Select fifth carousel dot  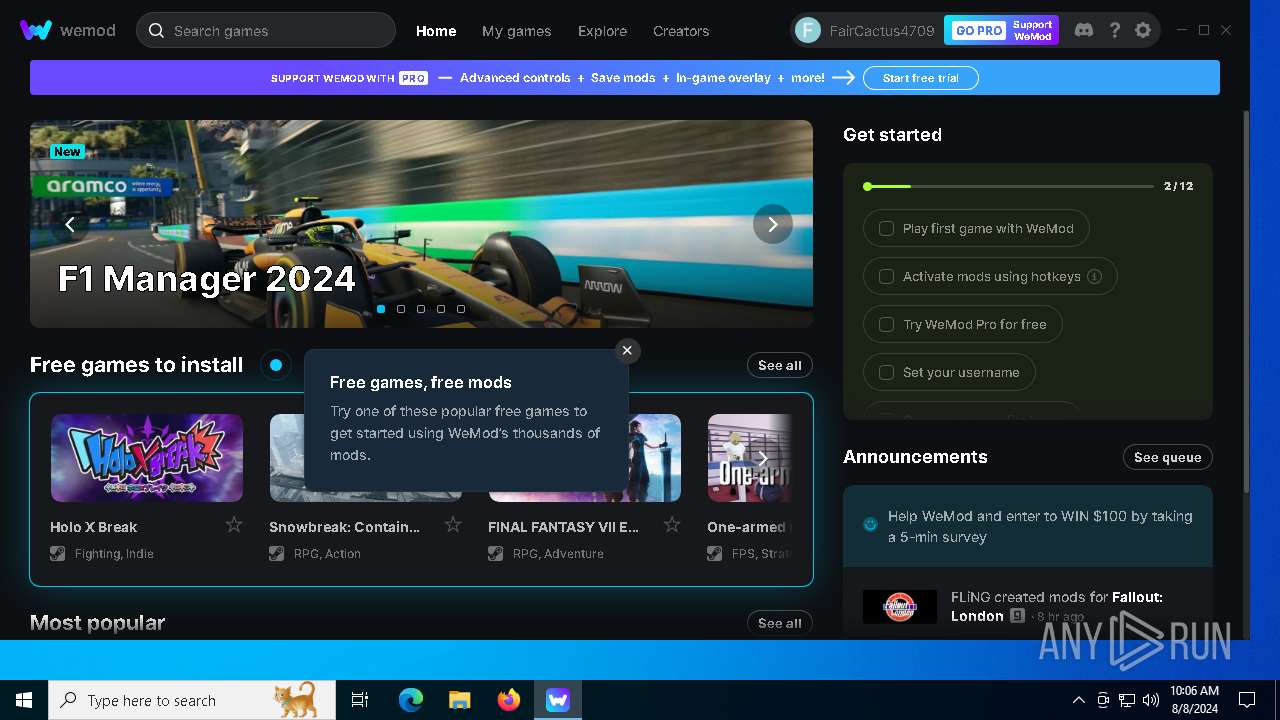click(x=461, y=309)
